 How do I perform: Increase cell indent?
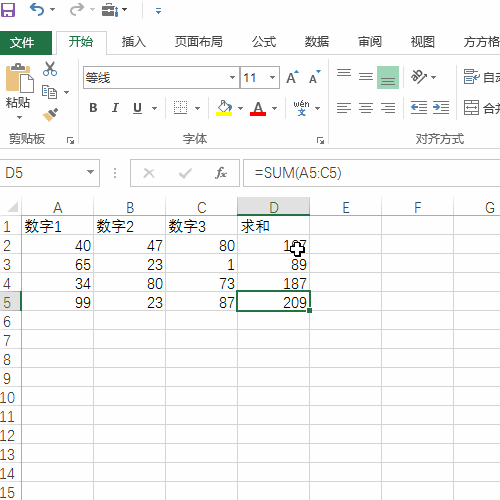tap(441, 108)
